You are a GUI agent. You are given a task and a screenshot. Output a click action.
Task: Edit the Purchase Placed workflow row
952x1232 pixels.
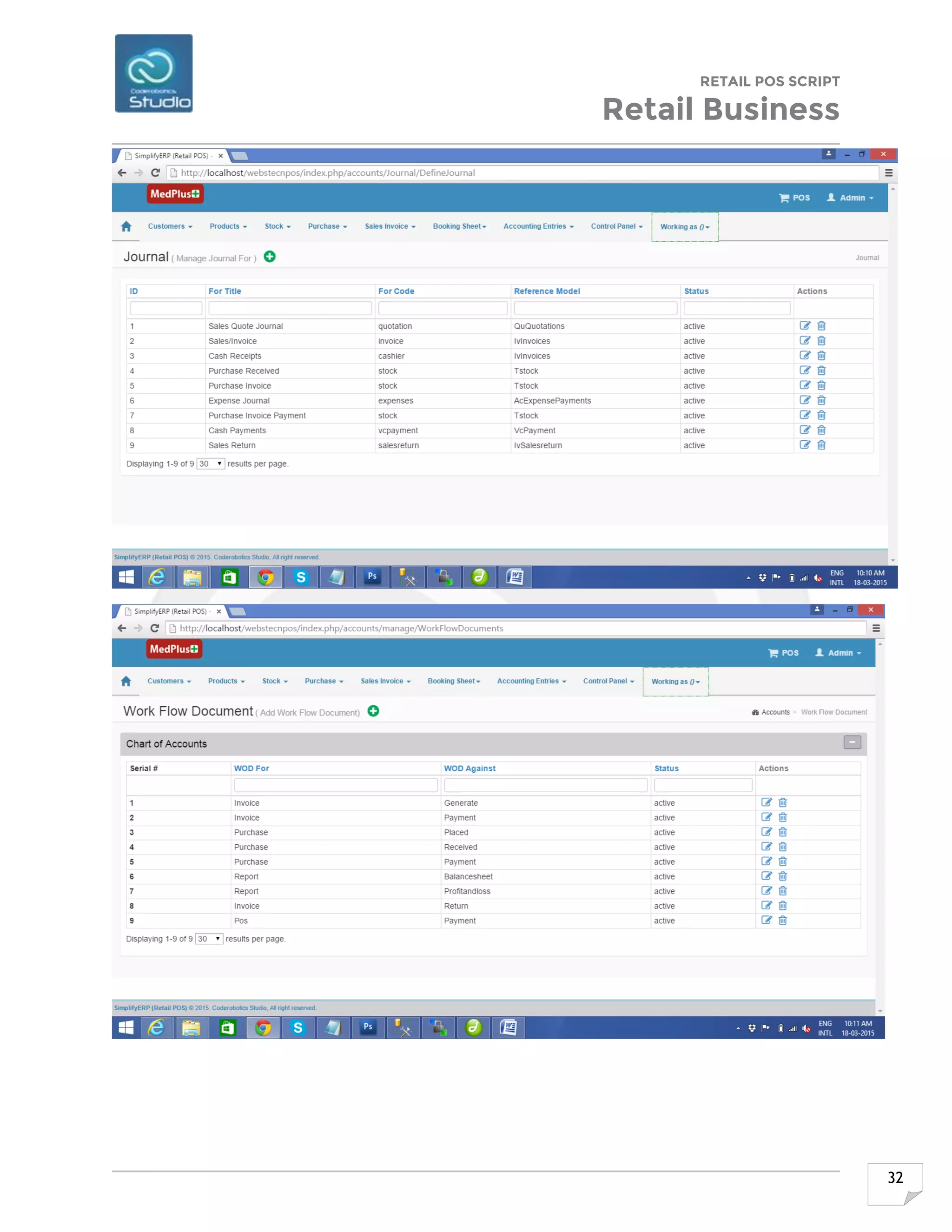click(x=767, y=832)
